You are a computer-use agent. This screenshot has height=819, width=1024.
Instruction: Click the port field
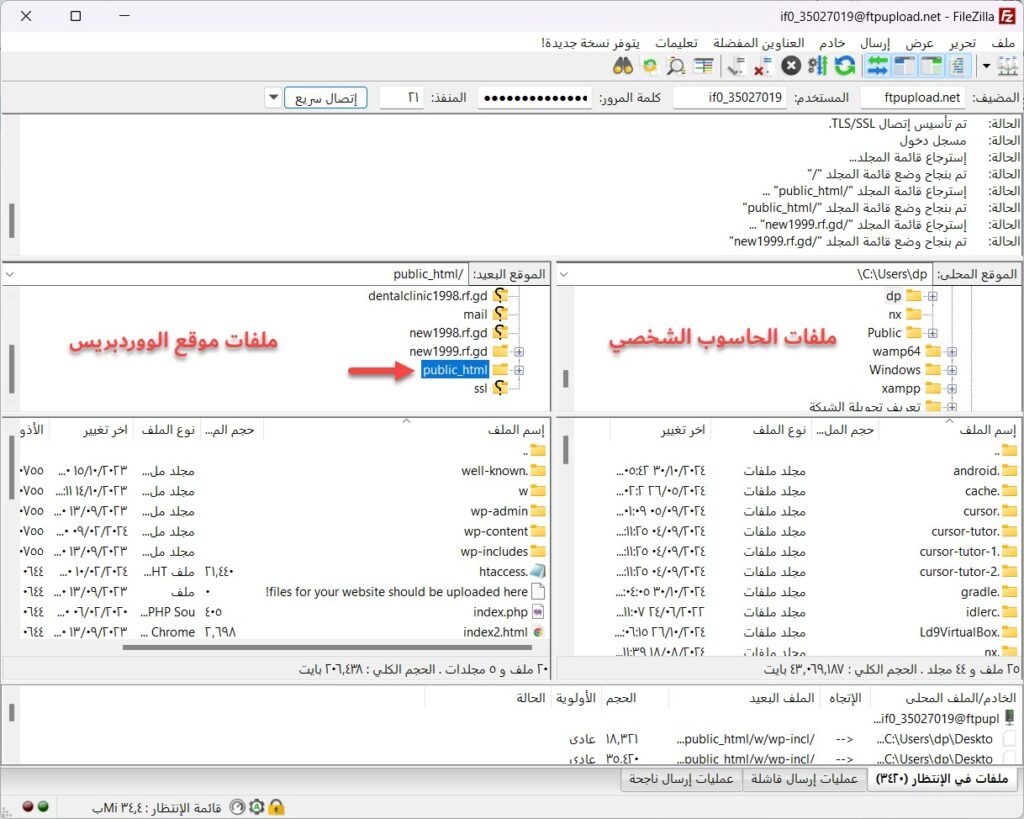[x=401, y=98]
